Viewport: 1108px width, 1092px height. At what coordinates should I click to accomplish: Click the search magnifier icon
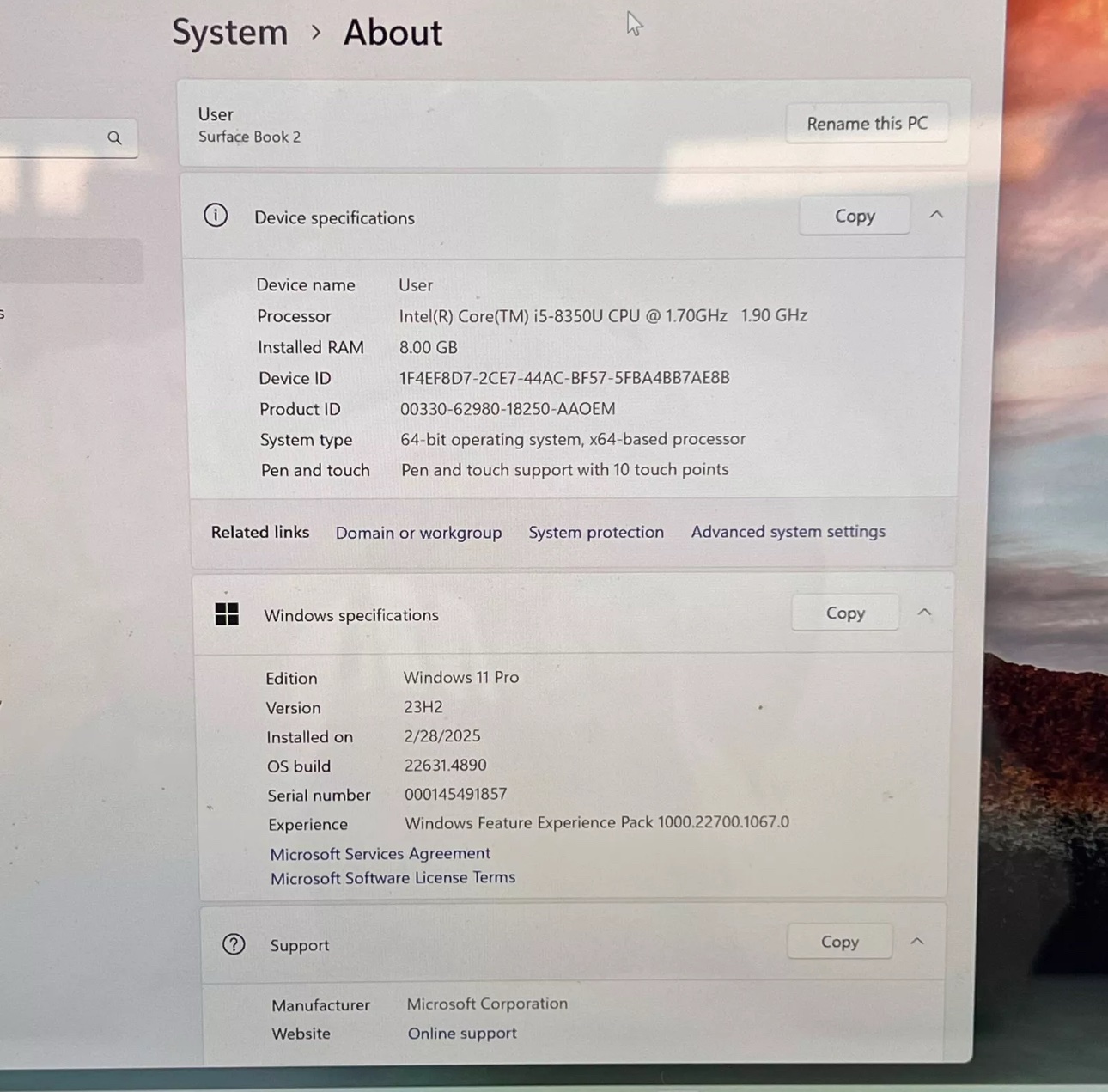[x=114, y=137]
